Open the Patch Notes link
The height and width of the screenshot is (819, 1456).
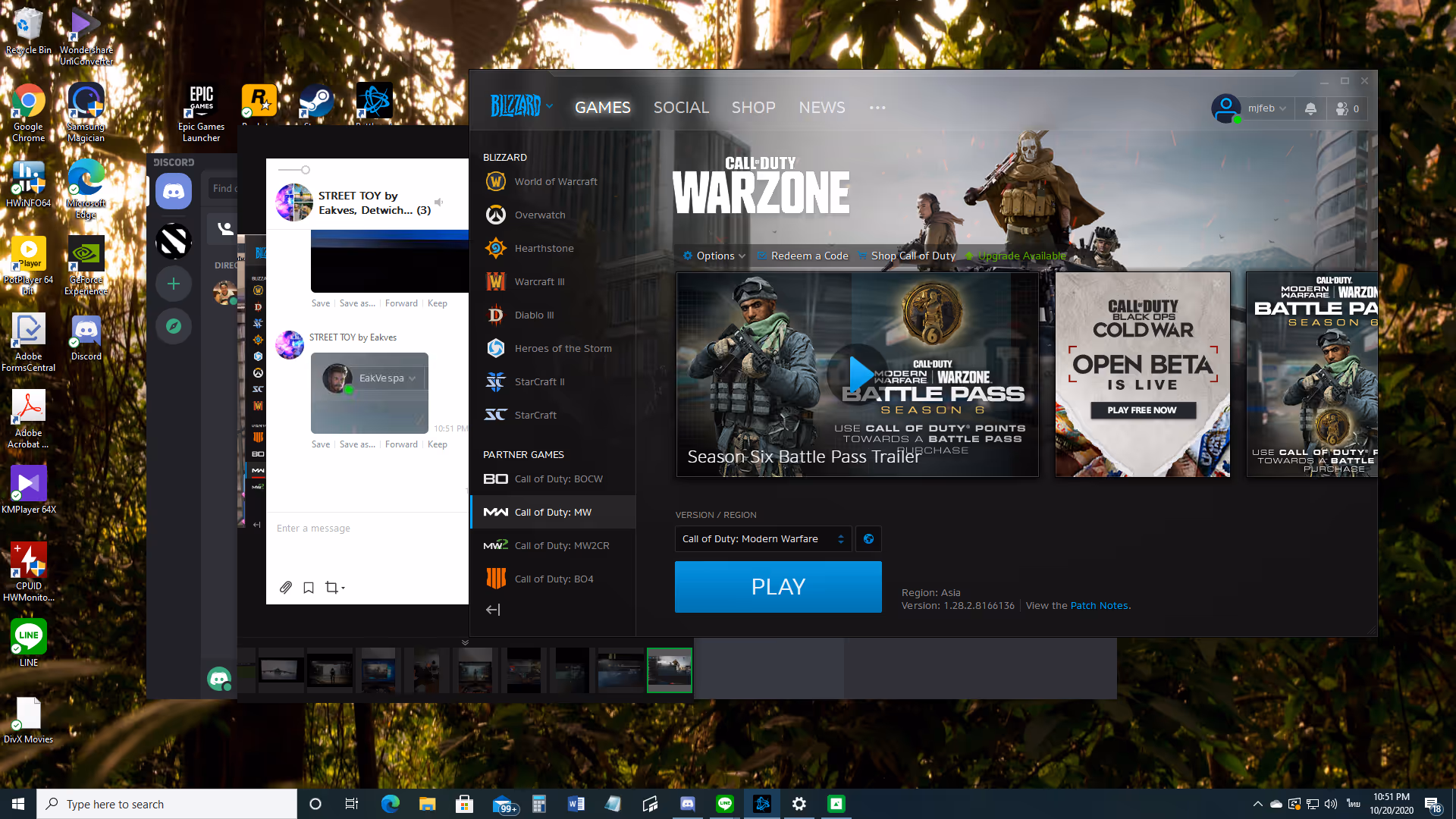(x=1099, y=605)
